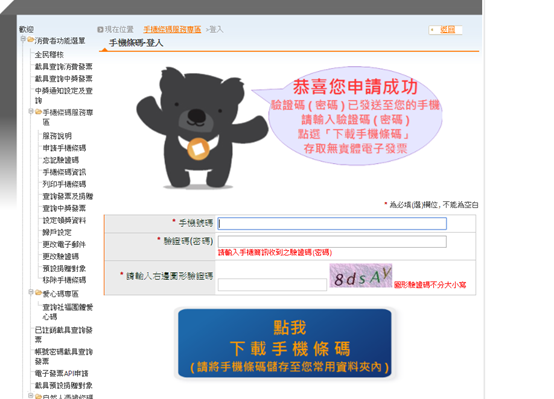Viewport: 554px width, 399px height.
Task: Select 更改驗證碼 in the sidebar tree
Action: [61, 257]
